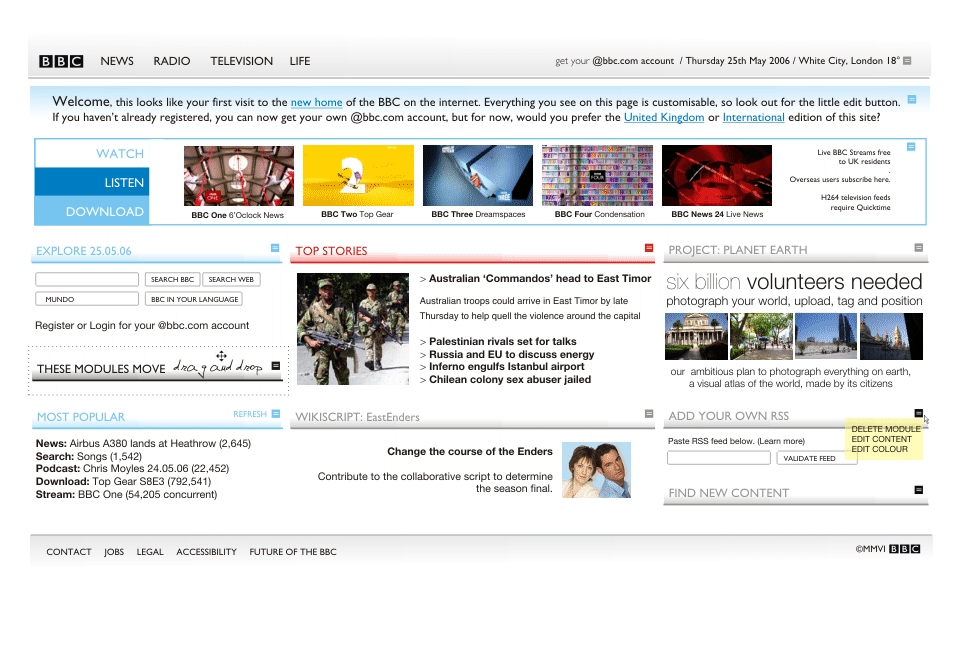Open the Jobs footer link
960x672 pixels.
(114, 552)
